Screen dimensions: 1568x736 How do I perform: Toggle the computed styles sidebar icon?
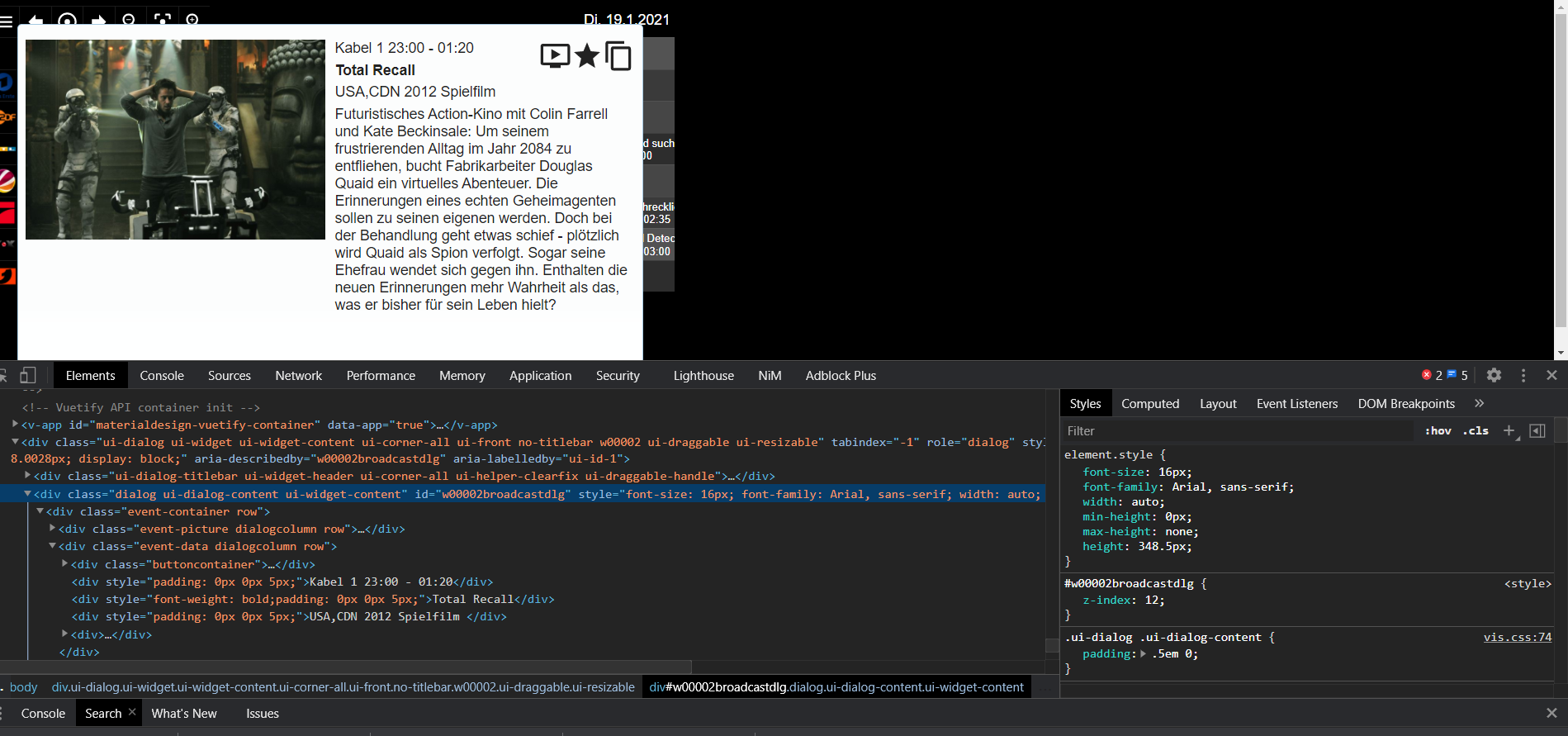1537,430
